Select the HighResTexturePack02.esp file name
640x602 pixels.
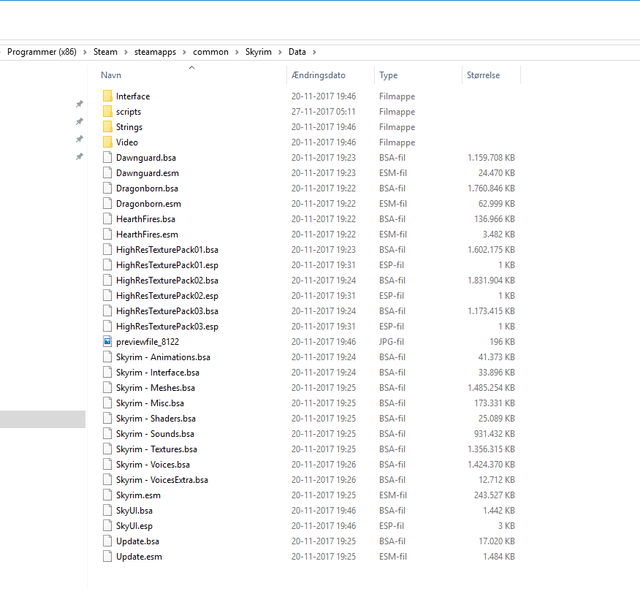pyautogui.click(x=167, y=295)
